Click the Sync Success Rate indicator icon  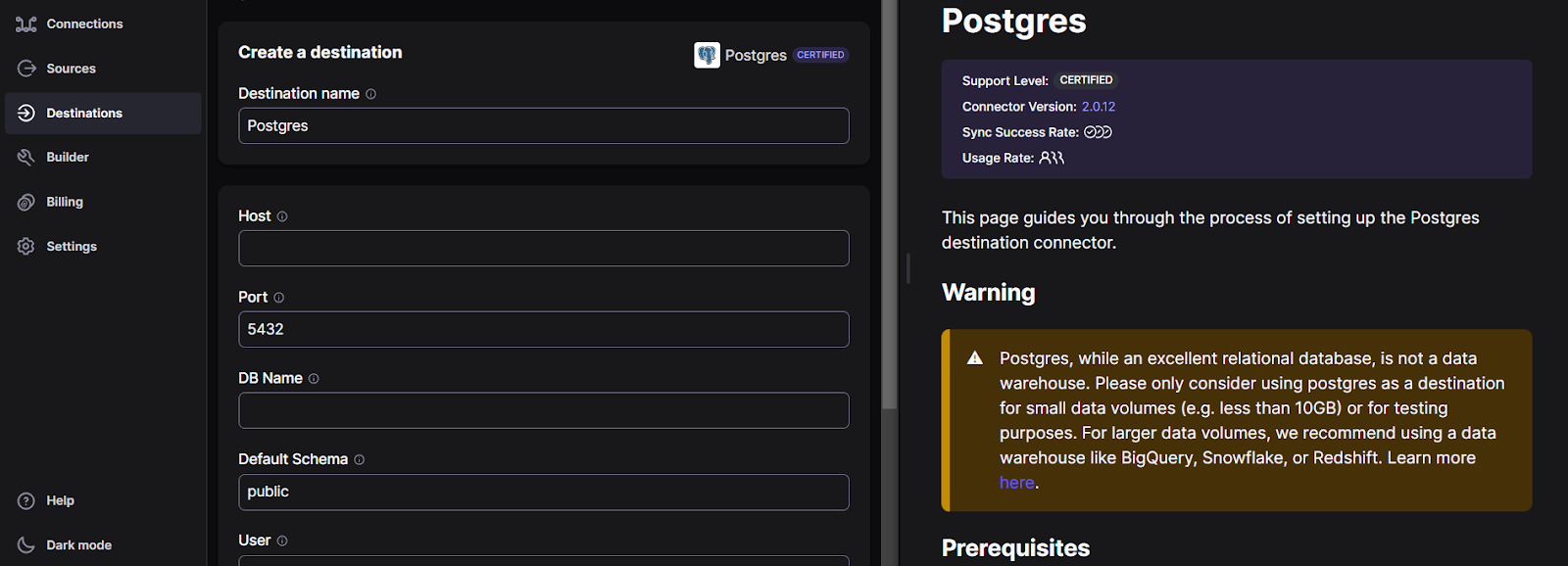1098,132
